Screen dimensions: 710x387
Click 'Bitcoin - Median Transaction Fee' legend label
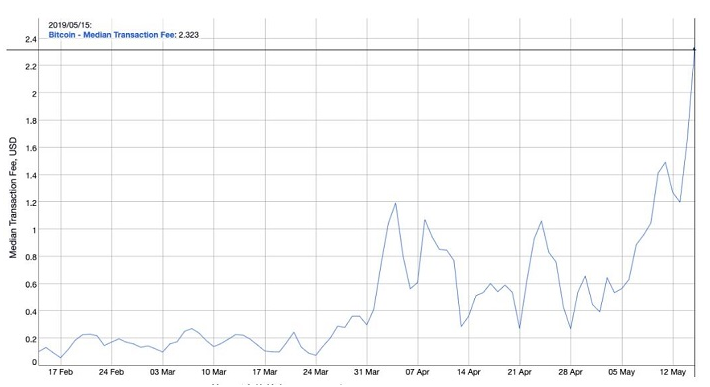(x=111, y=35)
